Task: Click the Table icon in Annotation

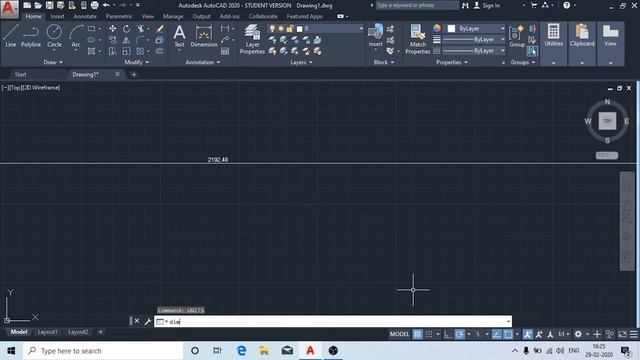Action: 225,51
